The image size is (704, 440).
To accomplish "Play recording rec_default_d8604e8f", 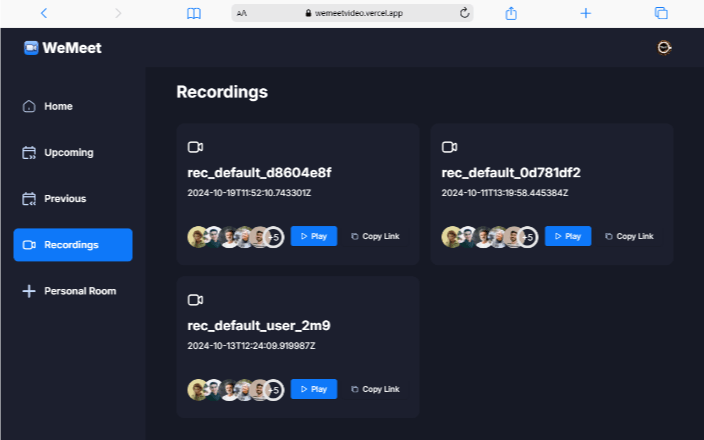I will click(313, 237).
